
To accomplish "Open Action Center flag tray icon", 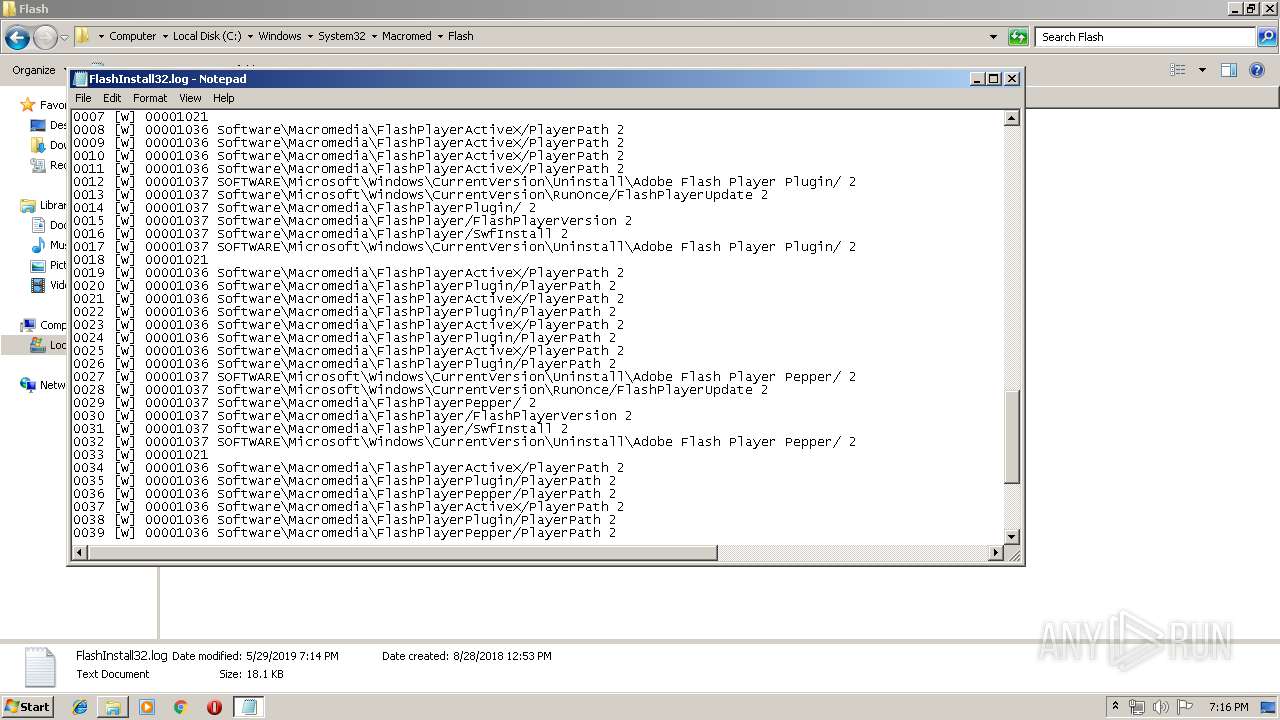I will pos(1185,707).
